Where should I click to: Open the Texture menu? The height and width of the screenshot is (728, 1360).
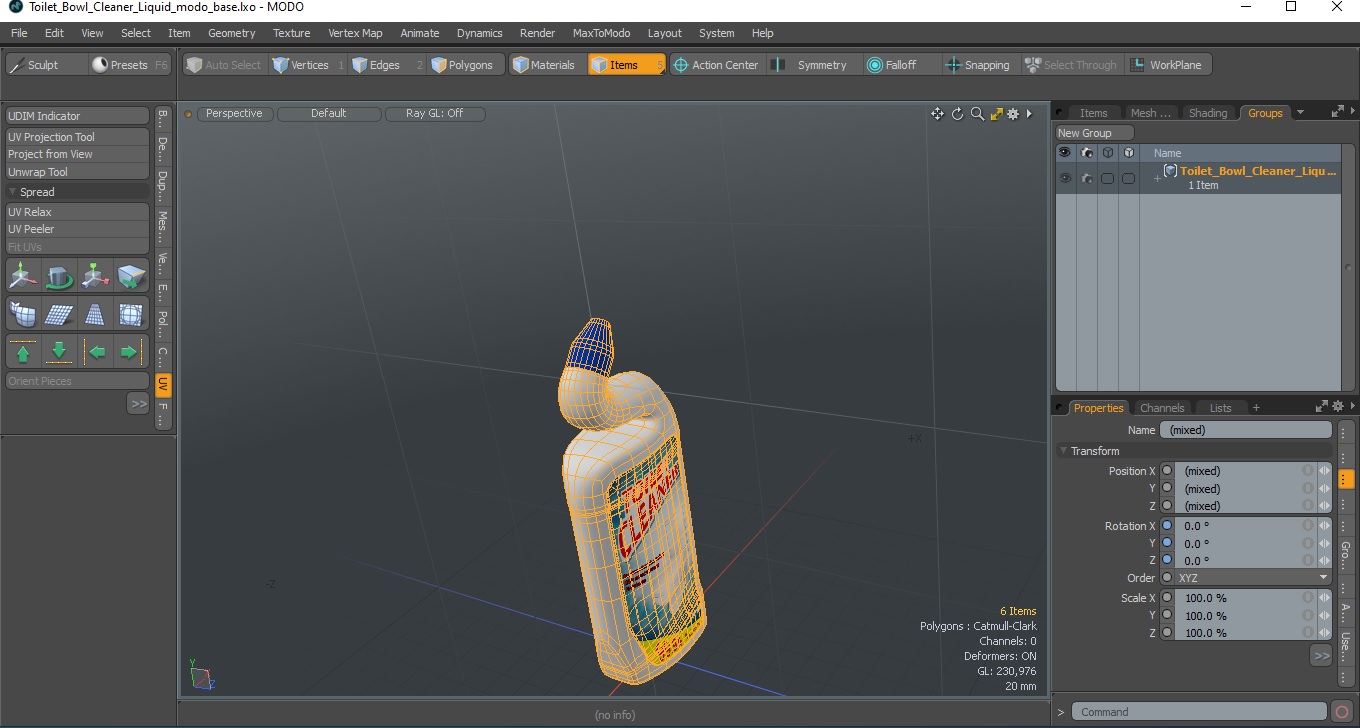(x=291, y=33)
